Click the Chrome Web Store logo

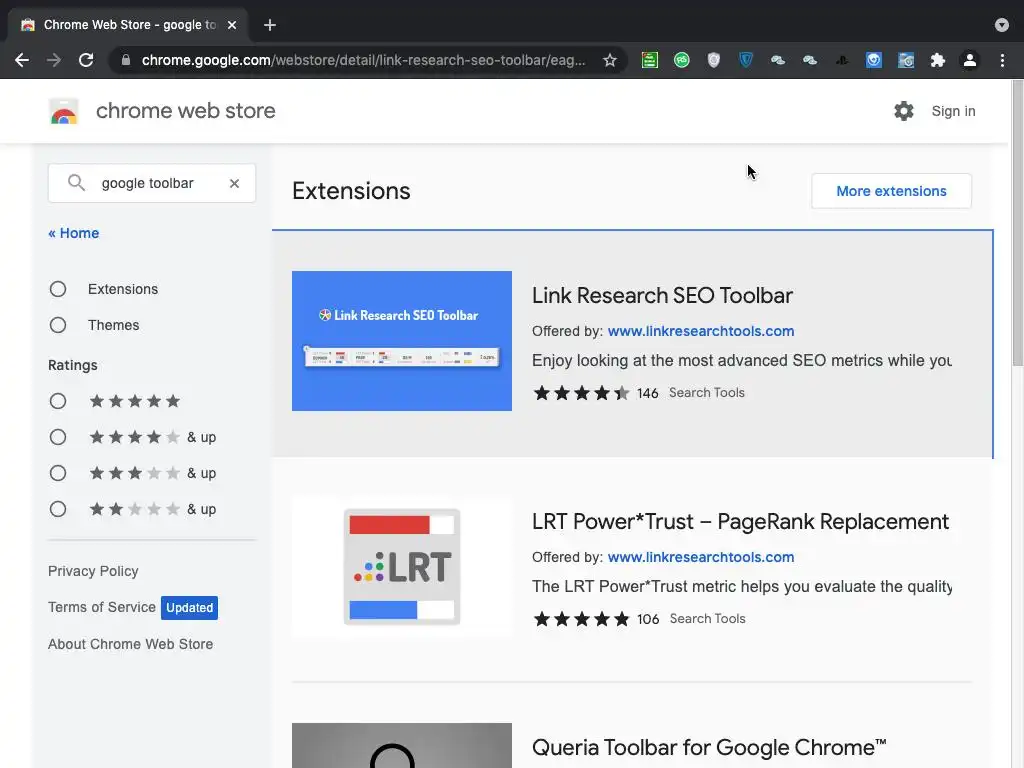tap(63, 112)
